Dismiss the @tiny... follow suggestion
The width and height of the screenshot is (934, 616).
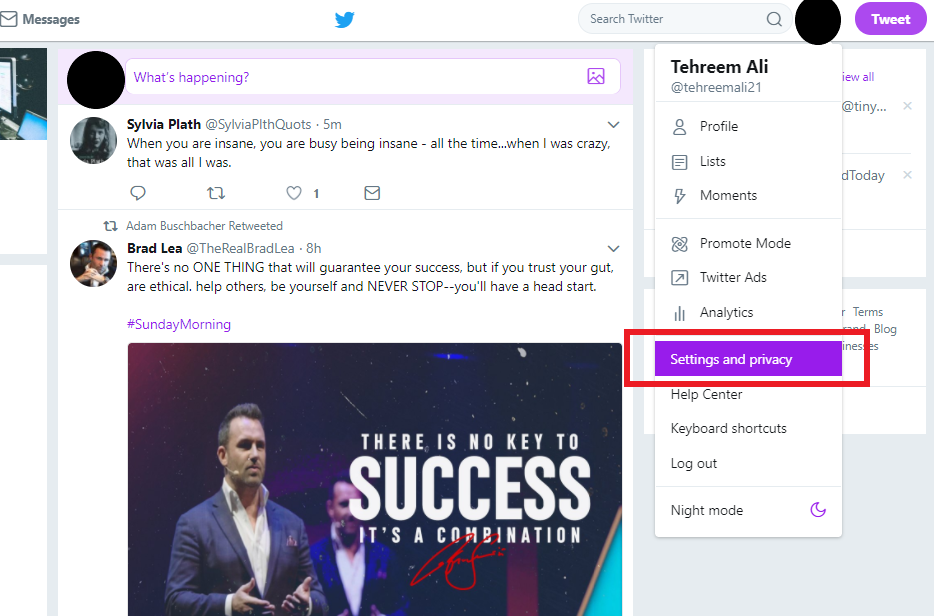(907, 106)
